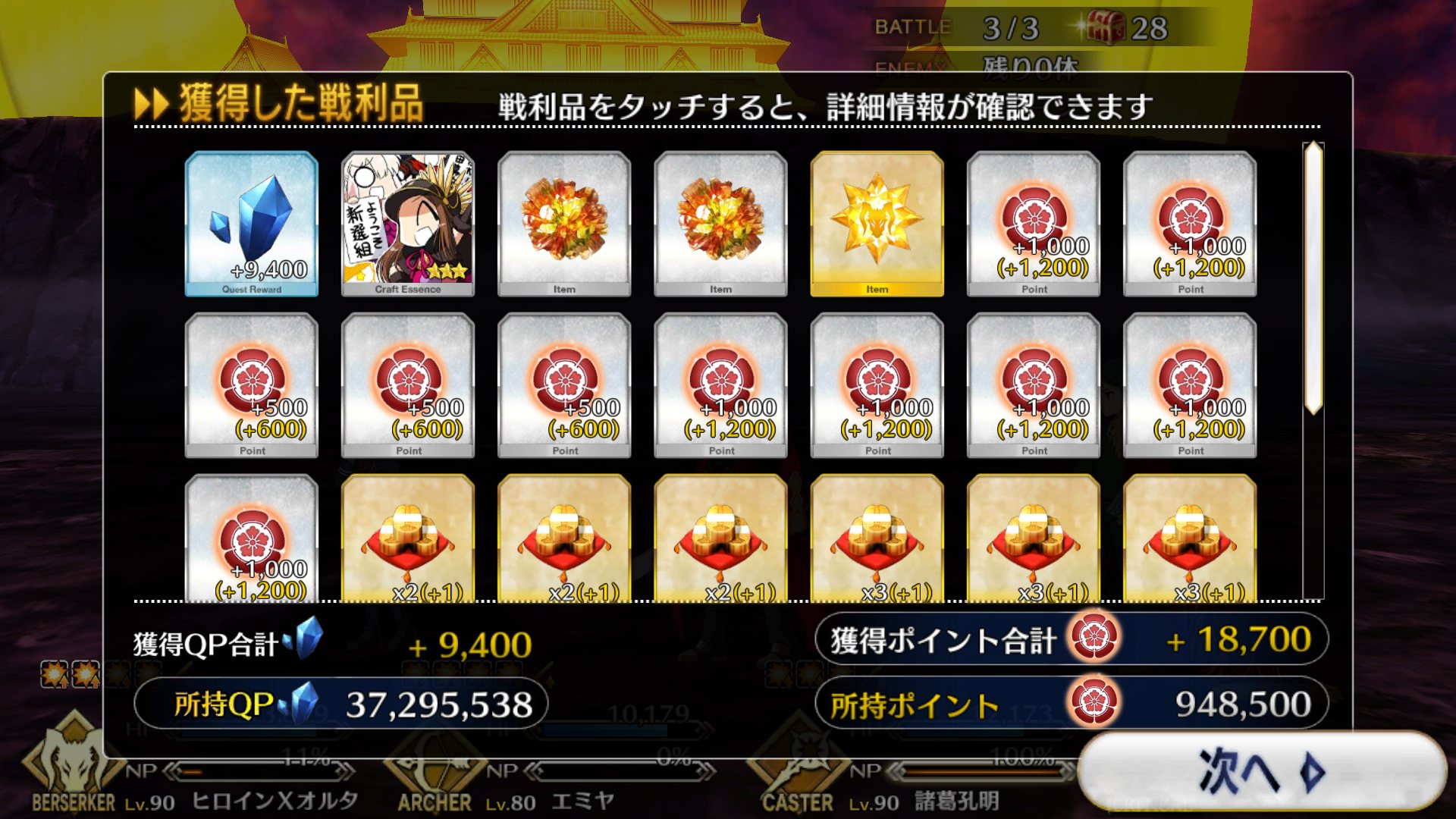The width and height of the screenshot is (1456, 819).
Task: Tap the blue crystal Quest Reward +9,400 item
Action: (x=252, y=224)
